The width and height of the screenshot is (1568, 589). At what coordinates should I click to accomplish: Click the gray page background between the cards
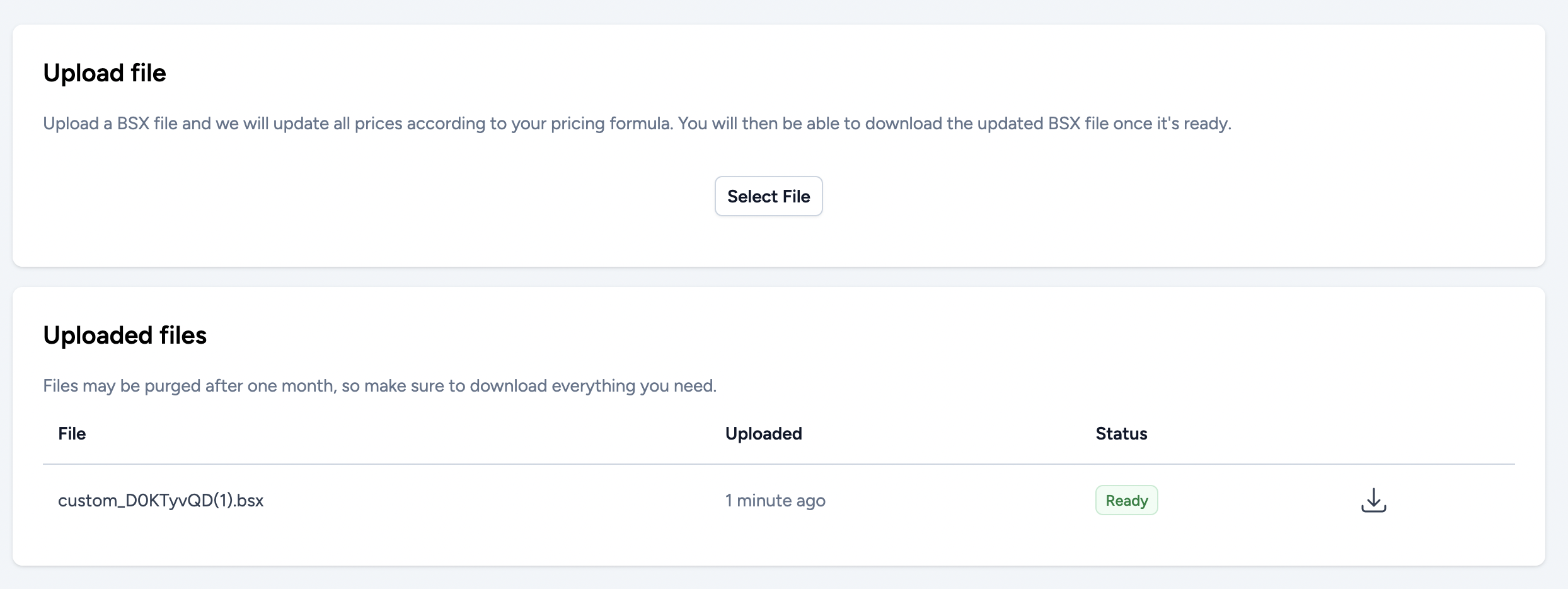click(779, 277)
